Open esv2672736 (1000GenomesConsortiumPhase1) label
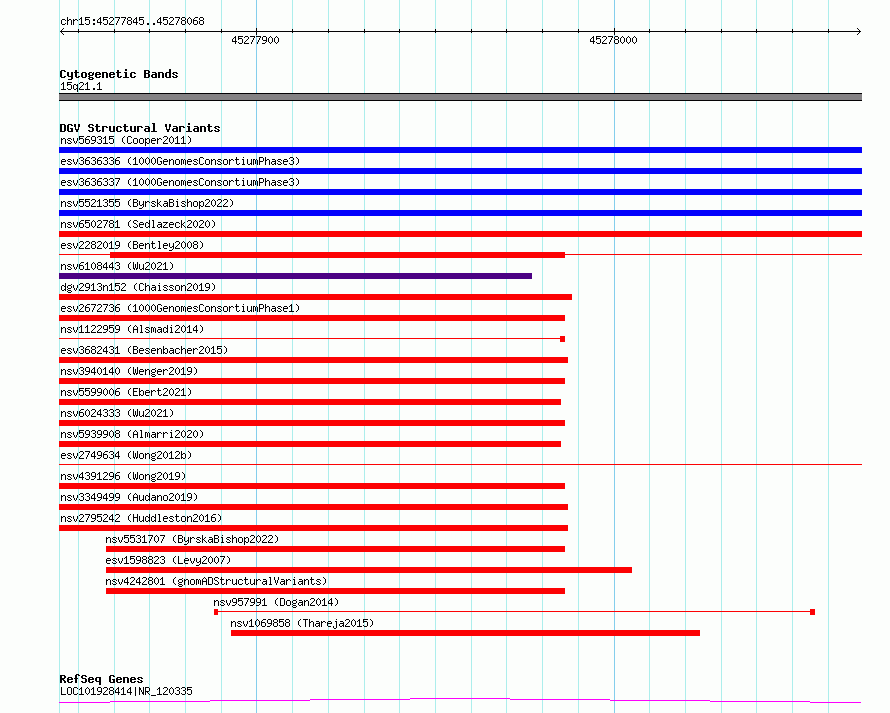The image size is (890, 713). [180, 308]
